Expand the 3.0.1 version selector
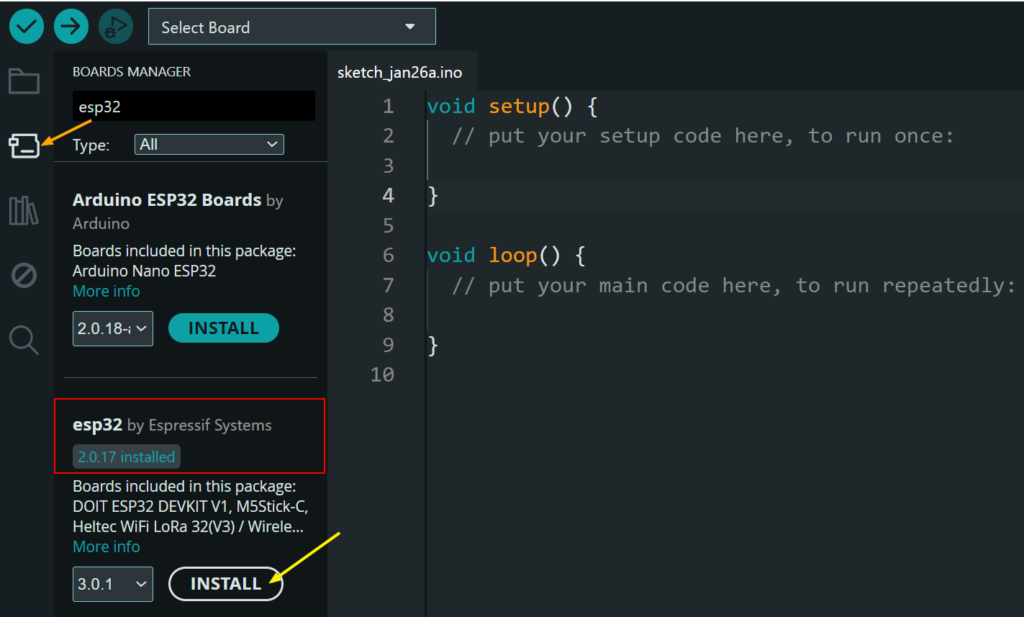 pos(113,584)
